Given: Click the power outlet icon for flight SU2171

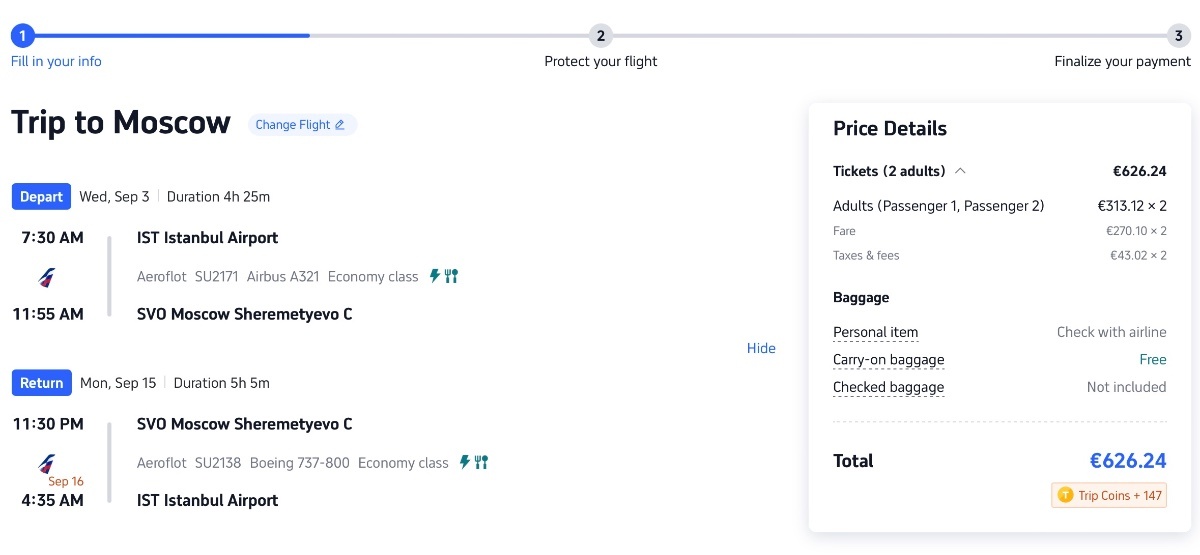Looking at the screenshot, I should pyautogui.click(x=434, y=276).
